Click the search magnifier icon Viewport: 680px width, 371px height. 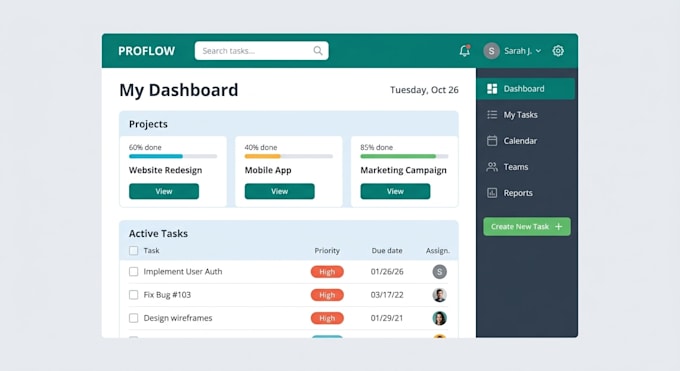pos(318,51)
